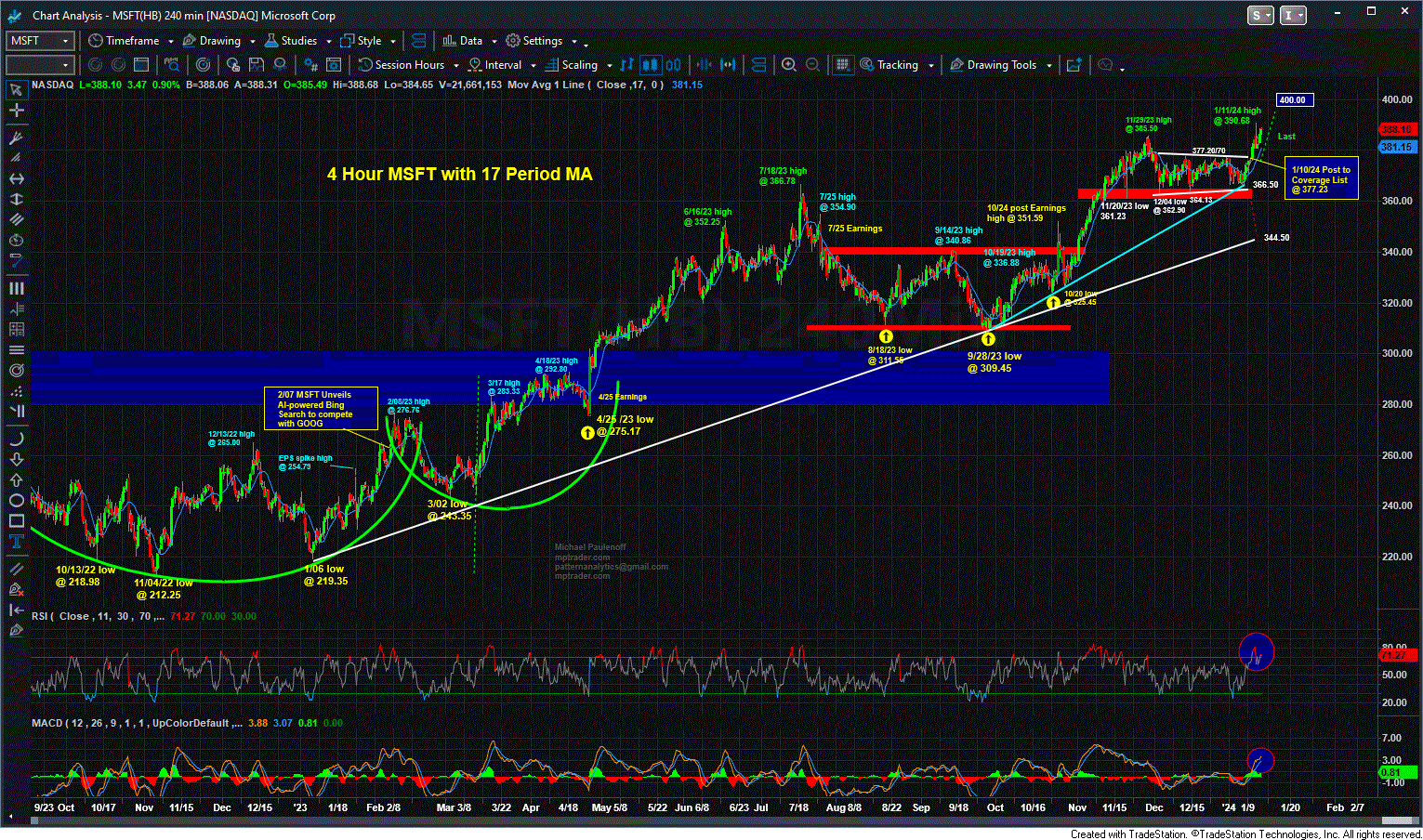Select the ellipse drawing tool
The height and width of the screenshot is (840, 1423).
[16, 501]
